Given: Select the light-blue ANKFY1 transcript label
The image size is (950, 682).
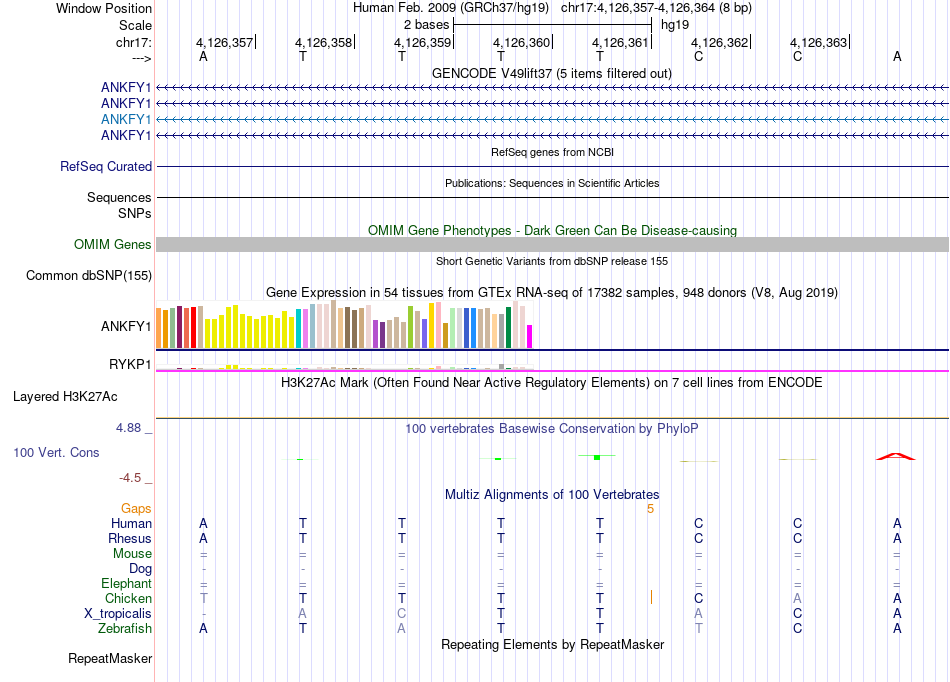Looking at the screenshot, I should point(126,119).
